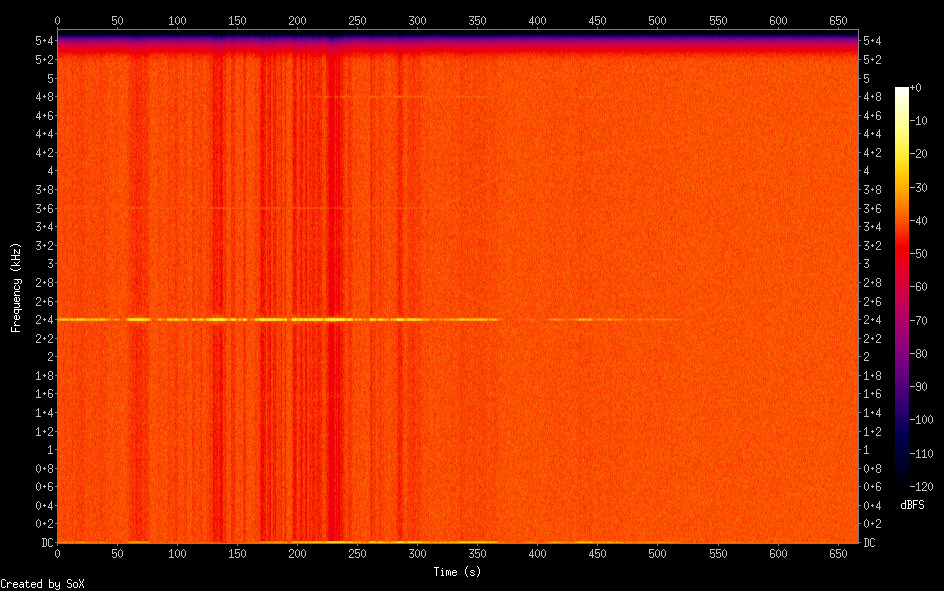The image size is (944, 591).
Task: Select the 100 tick on the bottom time axis
Action: click(177, 553)
